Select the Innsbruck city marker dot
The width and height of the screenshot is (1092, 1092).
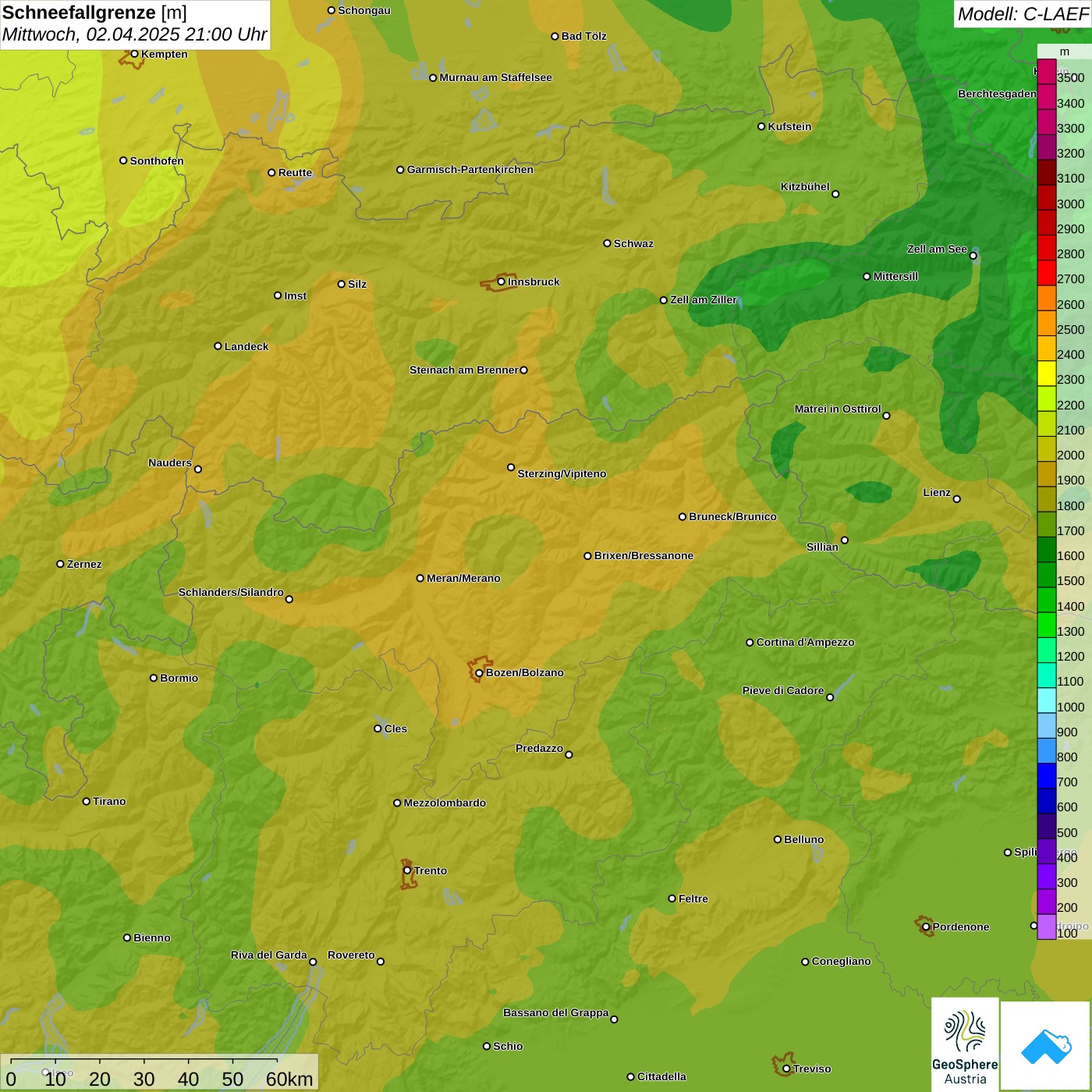[501, 282]
